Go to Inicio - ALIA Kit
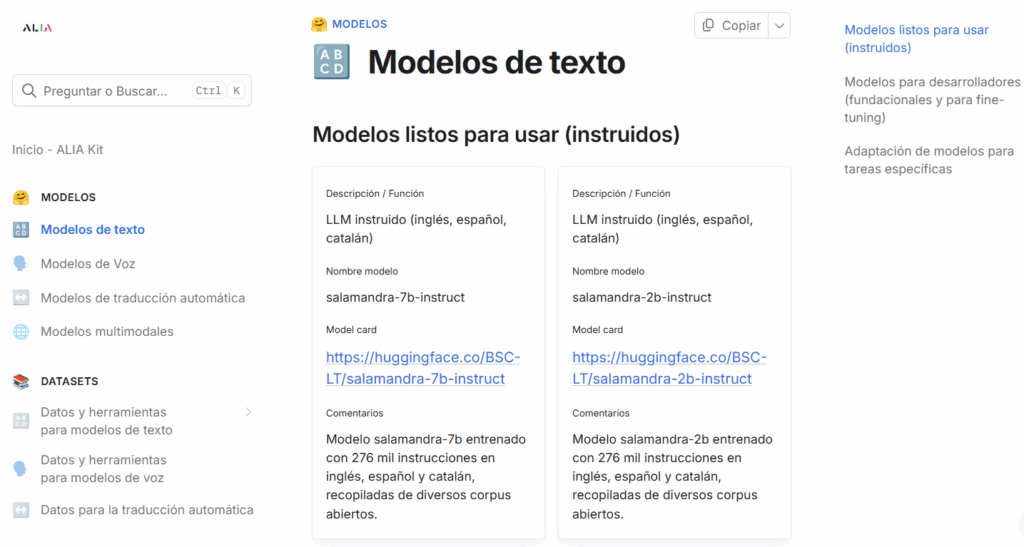 click(x=58, y=150)
